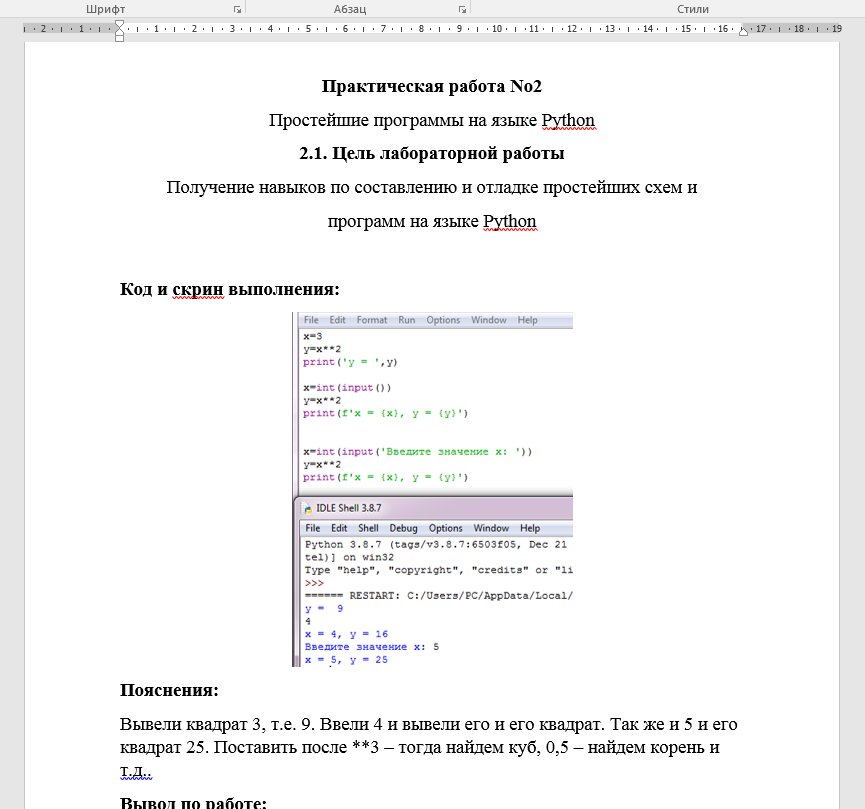Open the Format menu in the IDLE editor
The height and width of the screenshot is (809, 865).
[x=371, y=319]
